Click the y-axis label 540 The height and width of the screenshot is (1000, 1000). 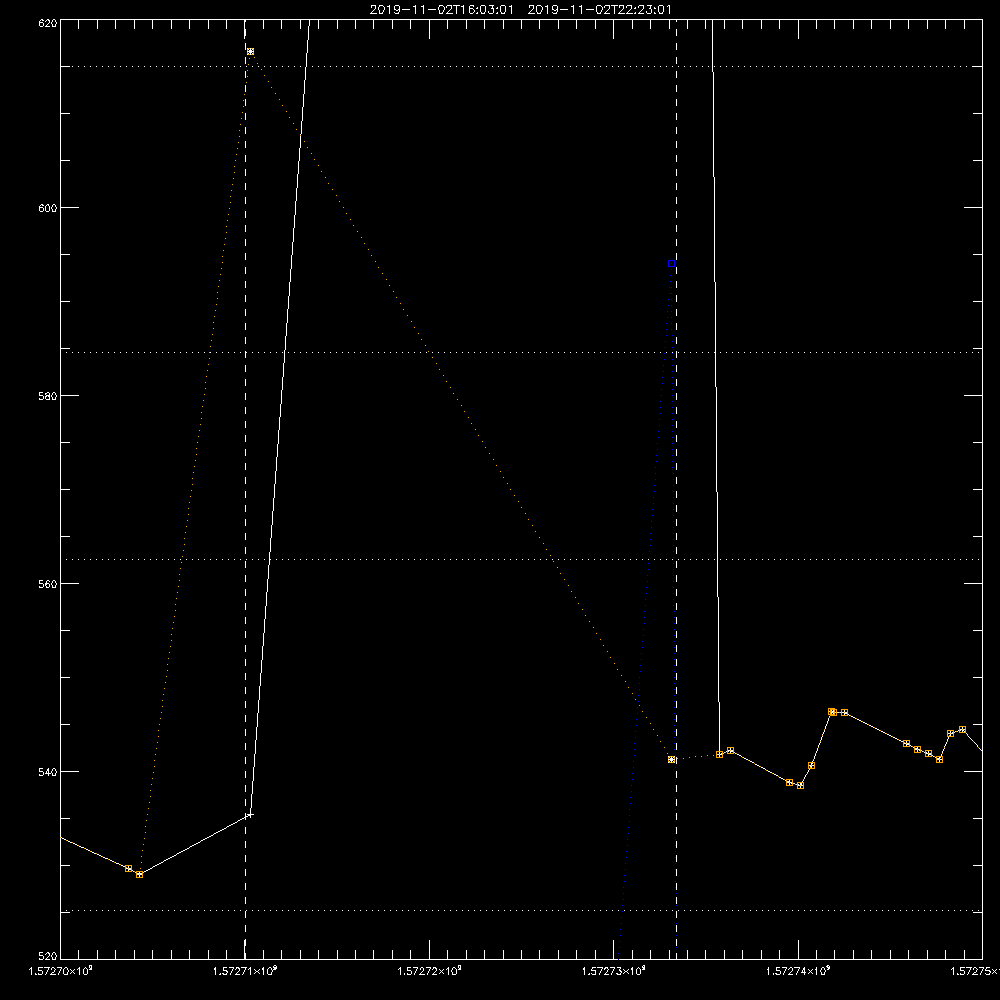tap(48, 772)
